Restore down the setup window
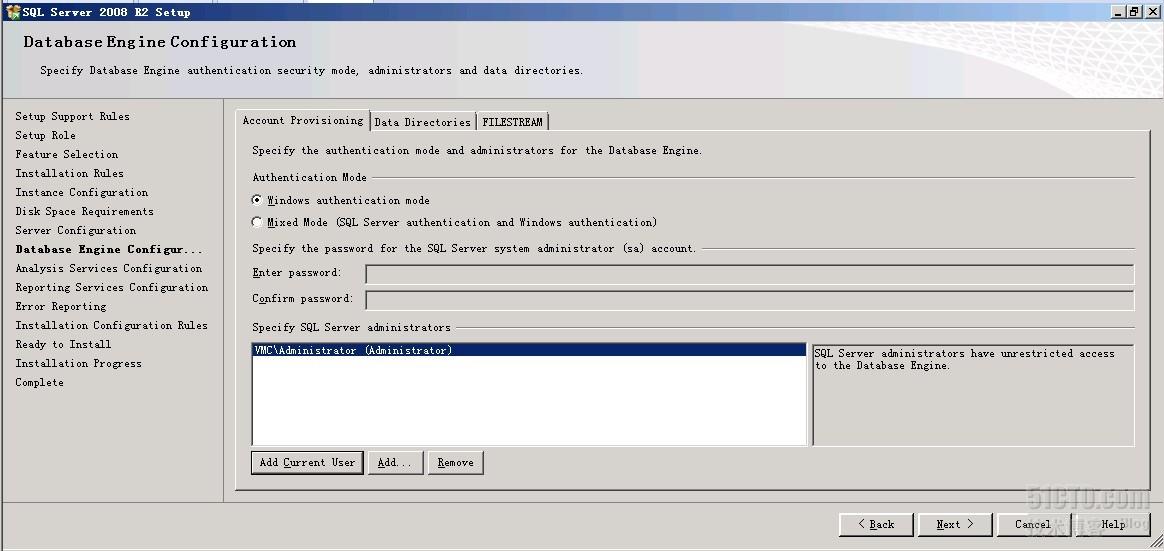The width and height of the screenshot is (1164, 551). pos(1133,12)
